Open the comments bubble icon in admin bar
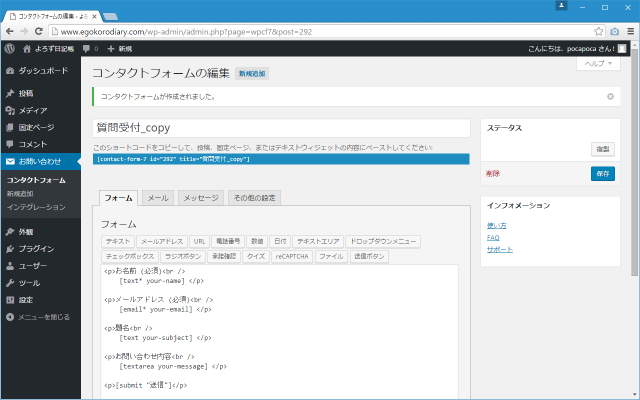The height and width of the screenshot is (400, 640). (x=90, y=48)
